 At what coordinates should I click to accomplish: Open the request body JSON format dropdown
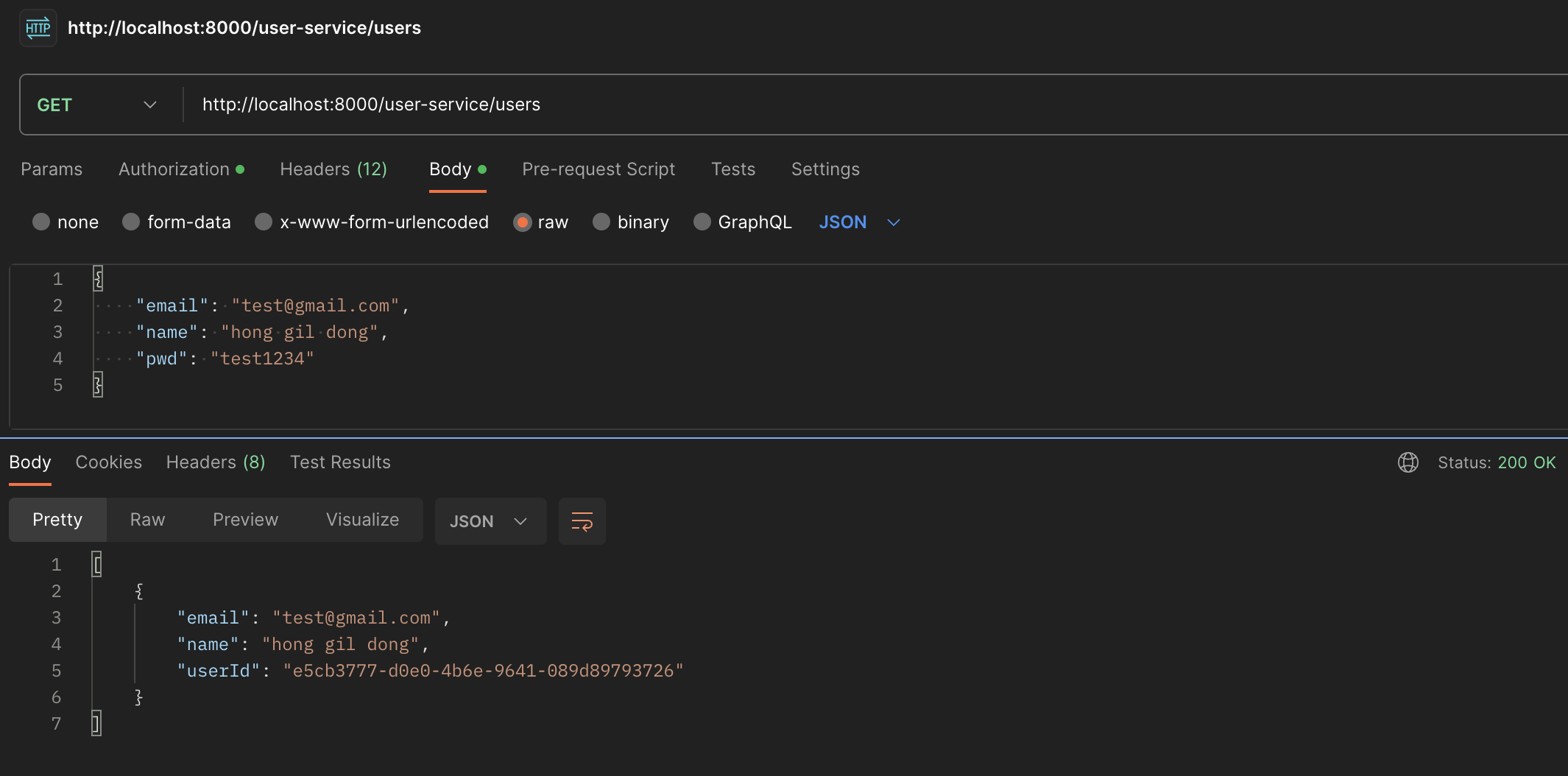tap(860, 222)
